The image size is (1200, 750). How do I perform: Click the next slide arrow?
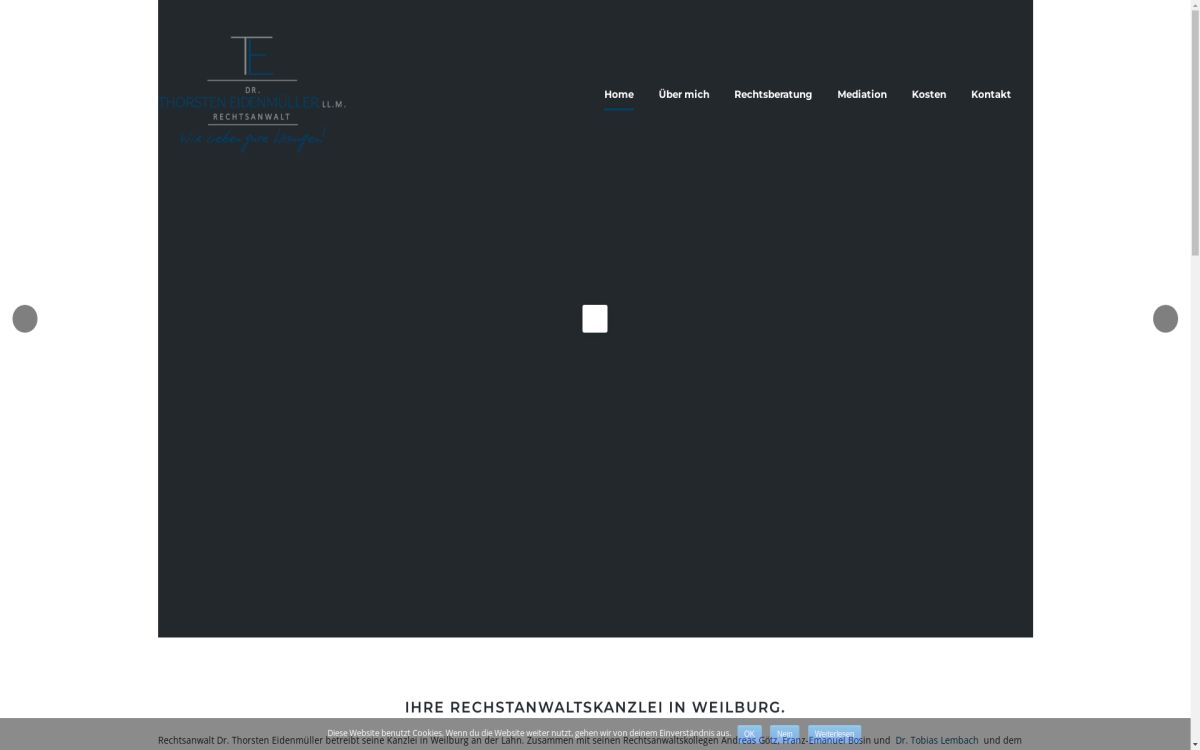tap(1165, 319)
